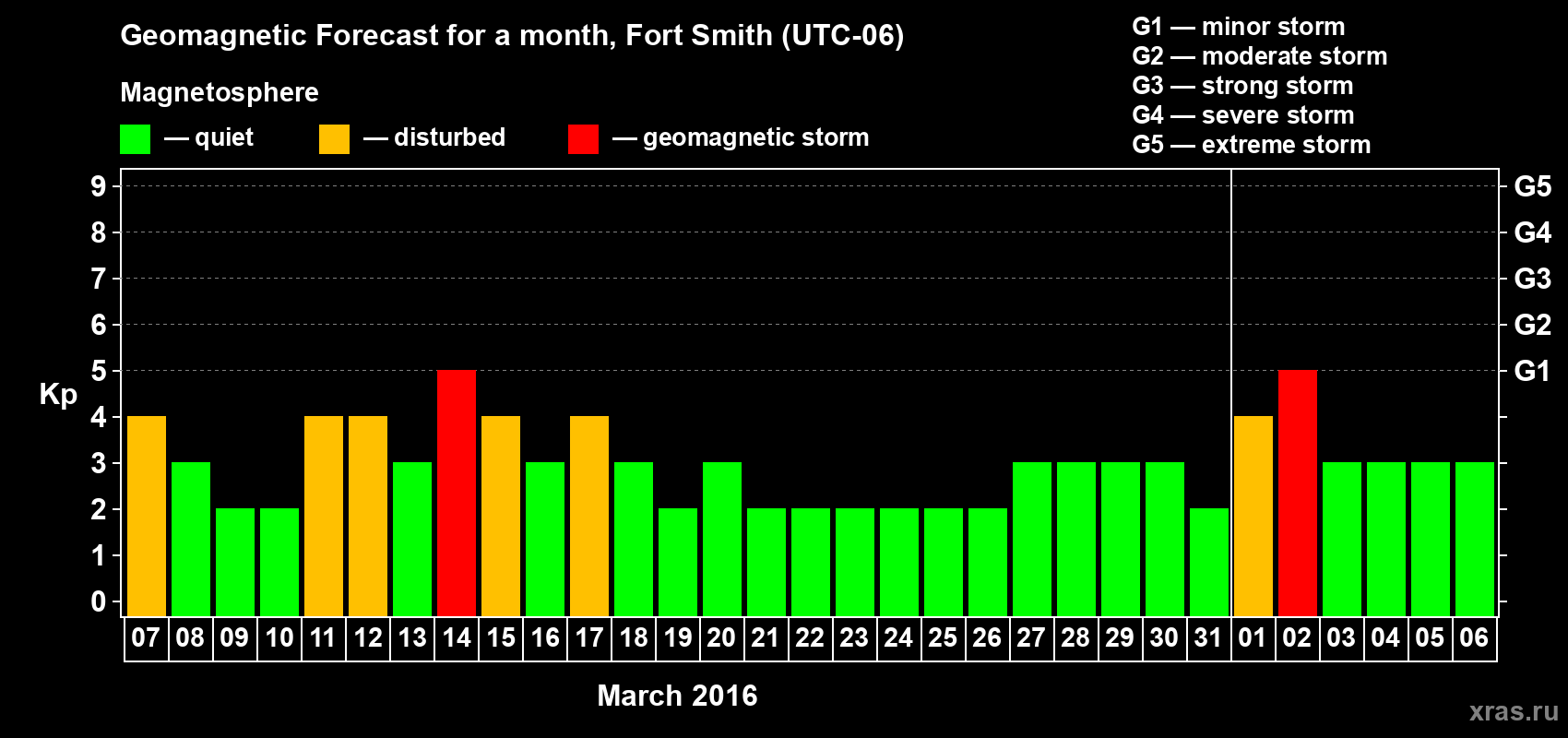Click the 'G2 — moderate storm' legend line
Screen dimensions: 1568x738
coord(1260,56)
